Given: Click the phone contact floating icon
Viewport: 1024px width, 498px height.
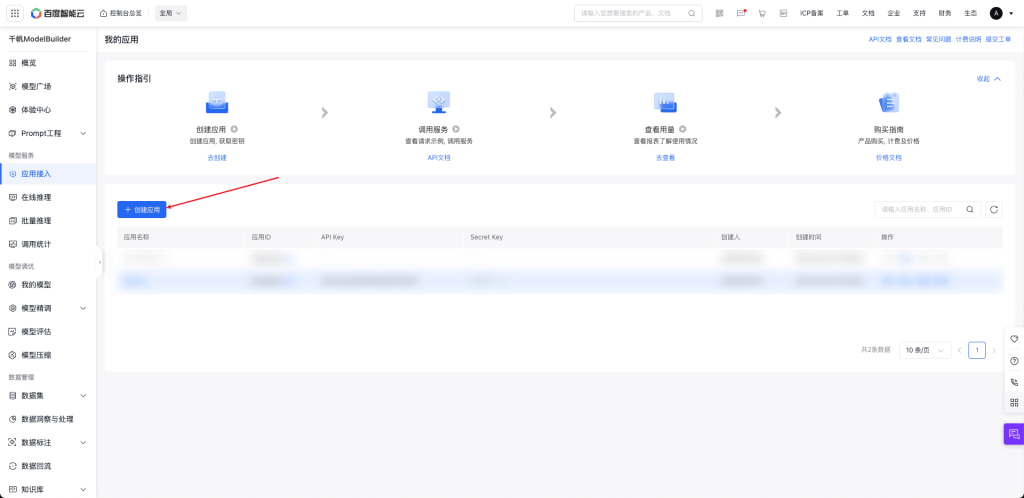Looking at the screenshot, I should [1014, 381].
